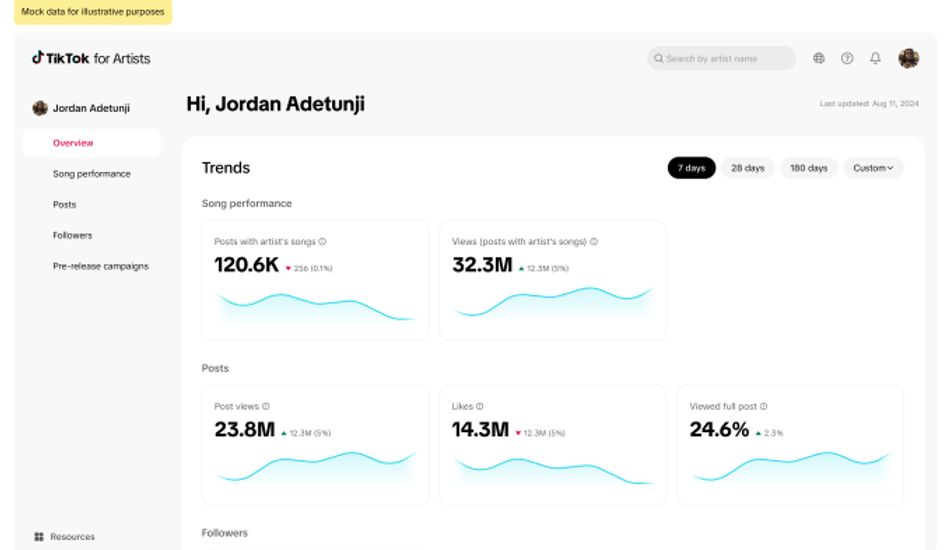950x550 pixels.
Task: Click info icon next to Likes
Action: [x=480, y=407]
